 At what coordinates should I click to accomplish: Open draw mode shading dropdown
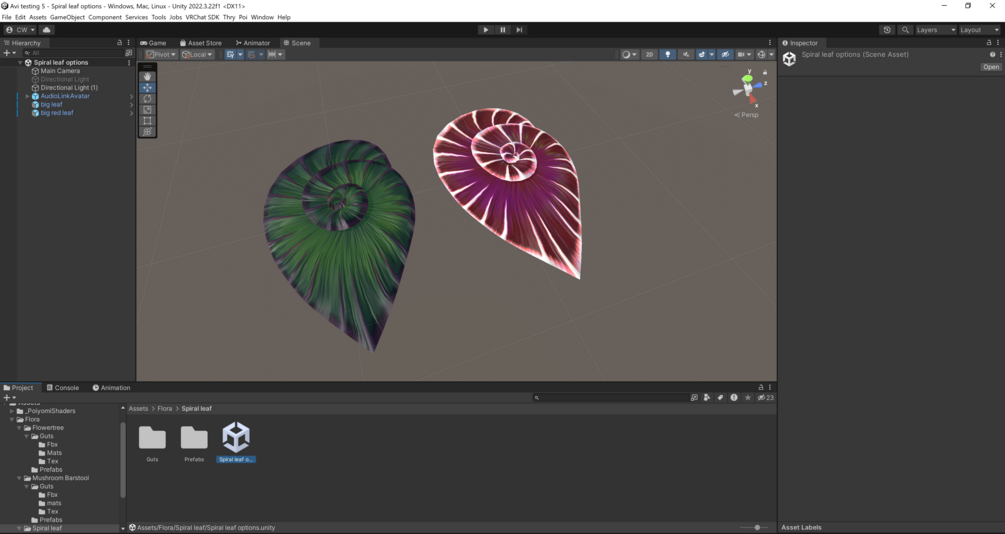[x=629, y=54]
